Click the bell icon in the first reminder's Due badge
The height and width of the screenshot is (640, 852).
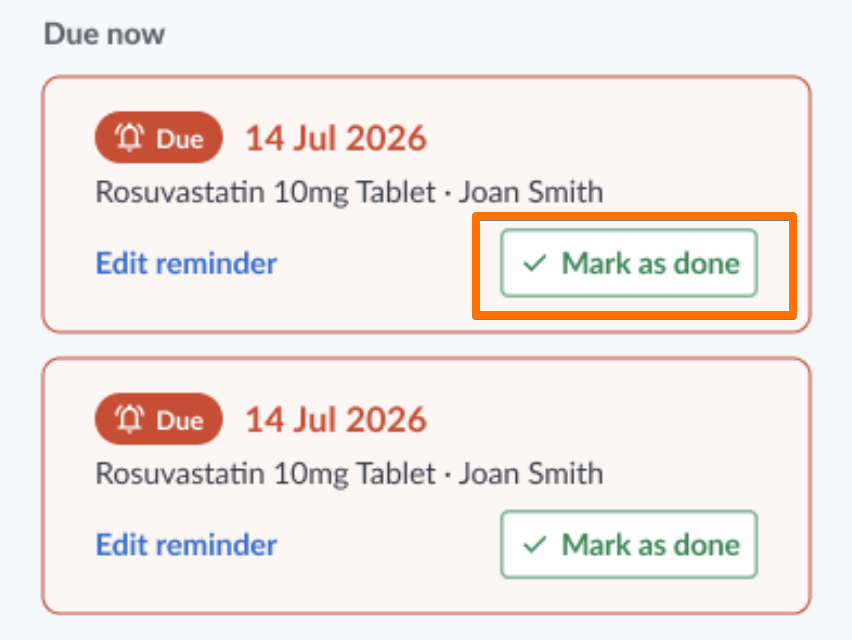129,137
